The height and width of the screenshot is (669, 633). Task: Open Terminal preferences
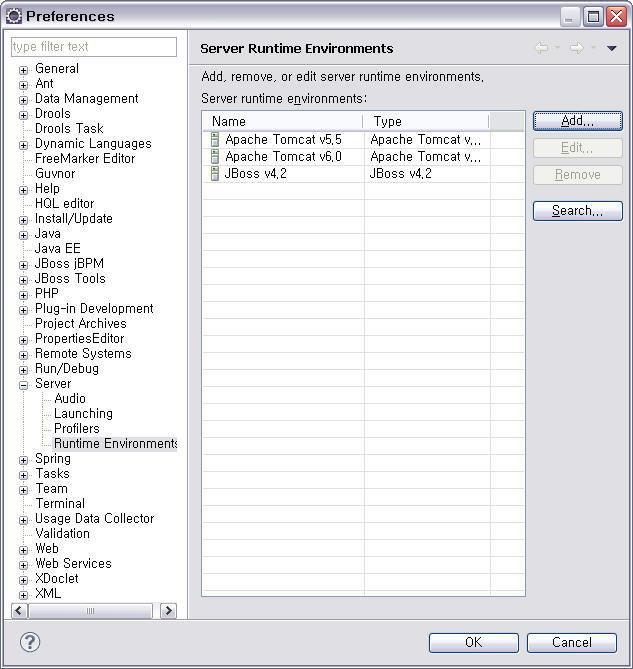60,503
